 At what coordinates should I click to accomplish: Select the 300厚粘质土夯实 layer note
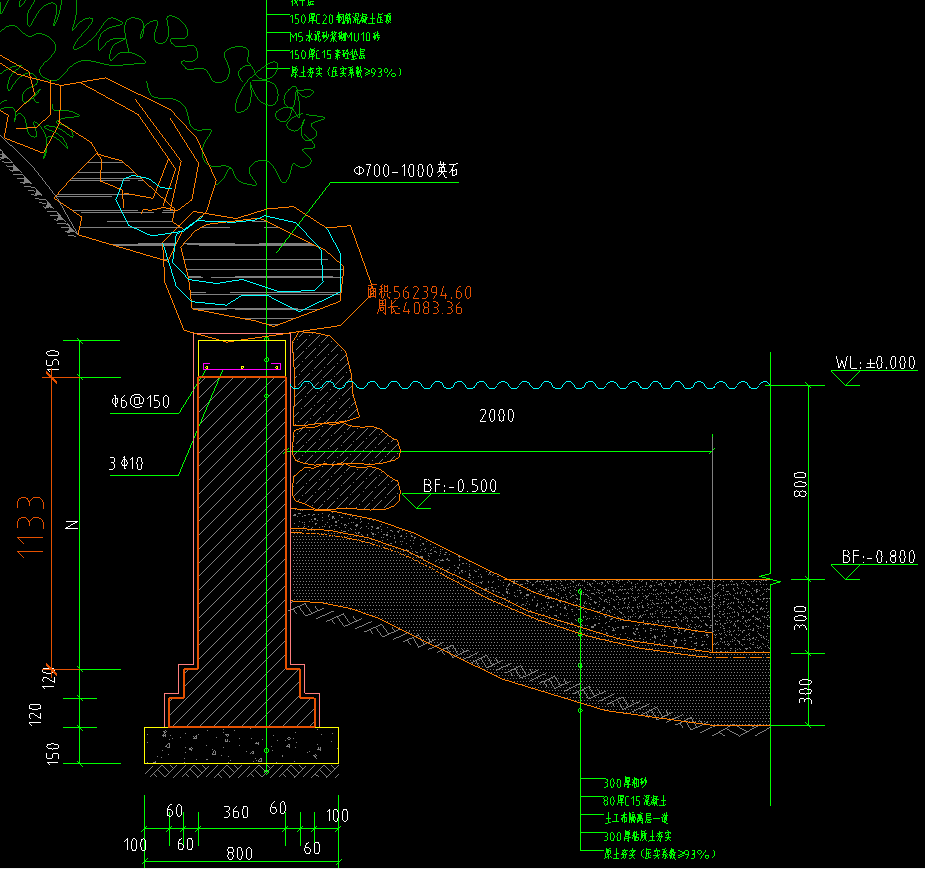637,836
